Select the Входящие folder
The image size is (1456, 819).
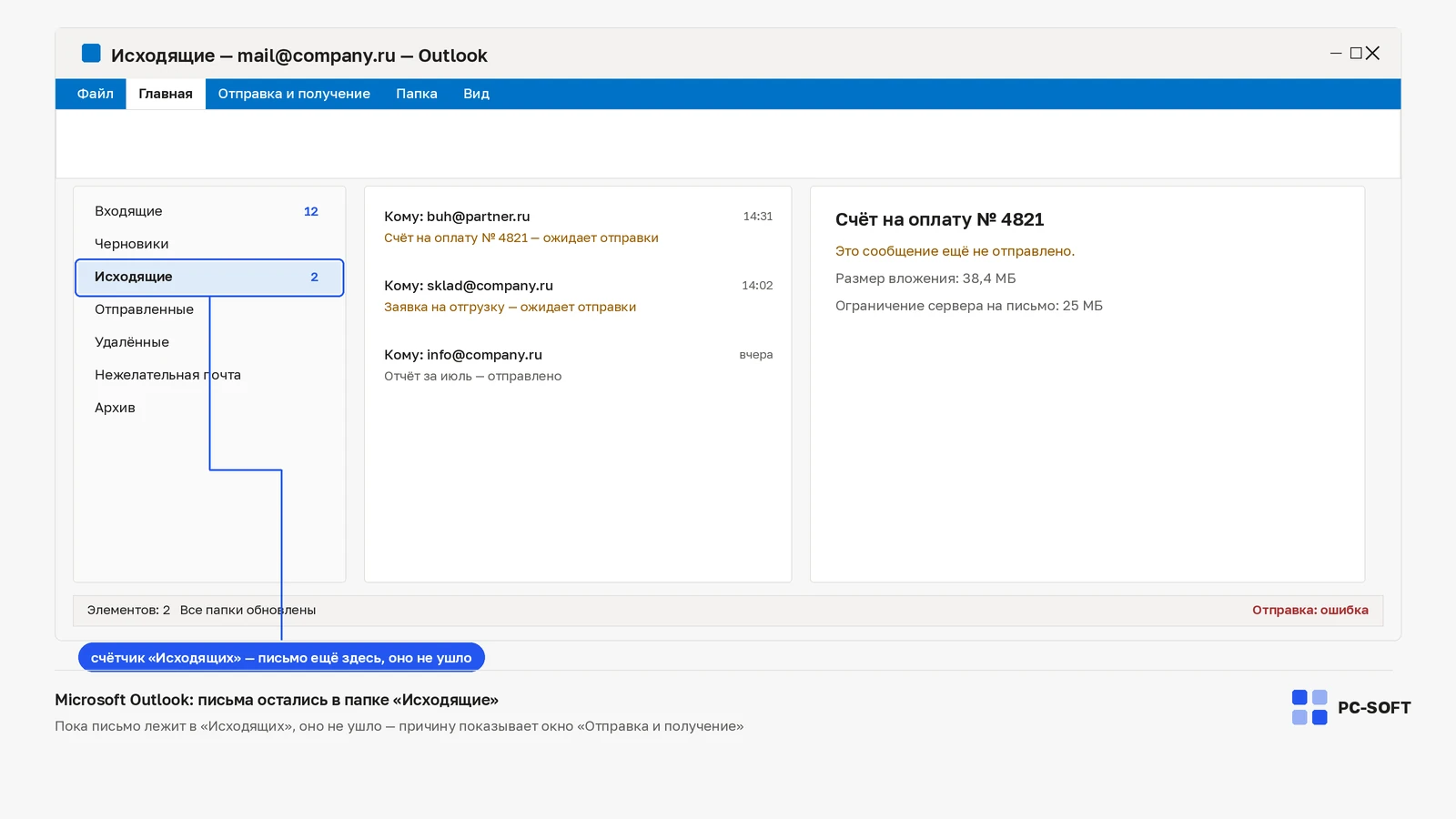tap(209, 211)
